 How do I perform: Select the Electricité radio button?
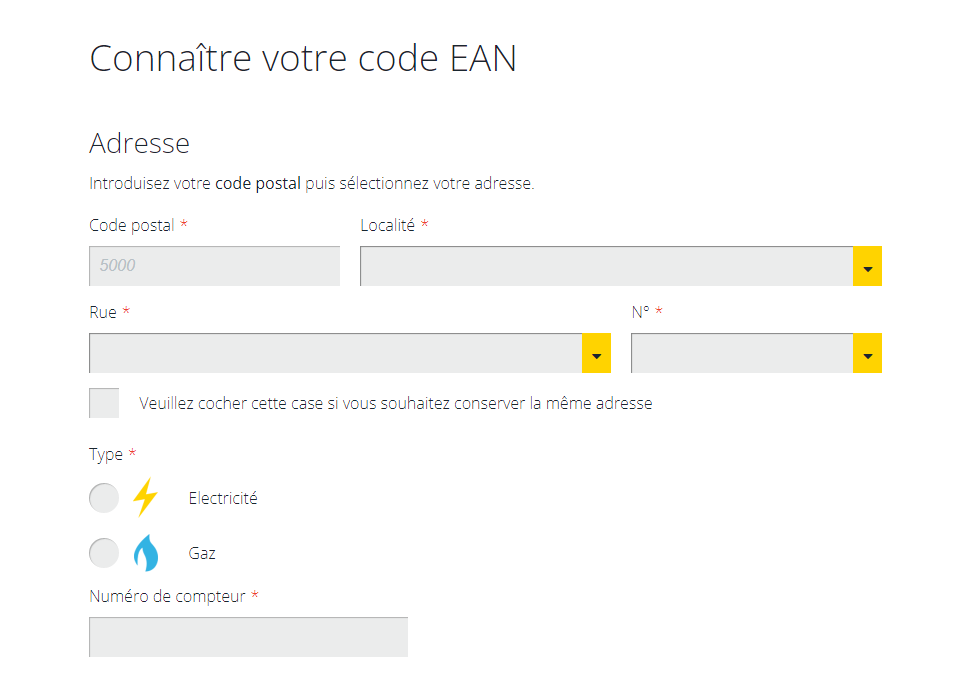tap(104, 498)
